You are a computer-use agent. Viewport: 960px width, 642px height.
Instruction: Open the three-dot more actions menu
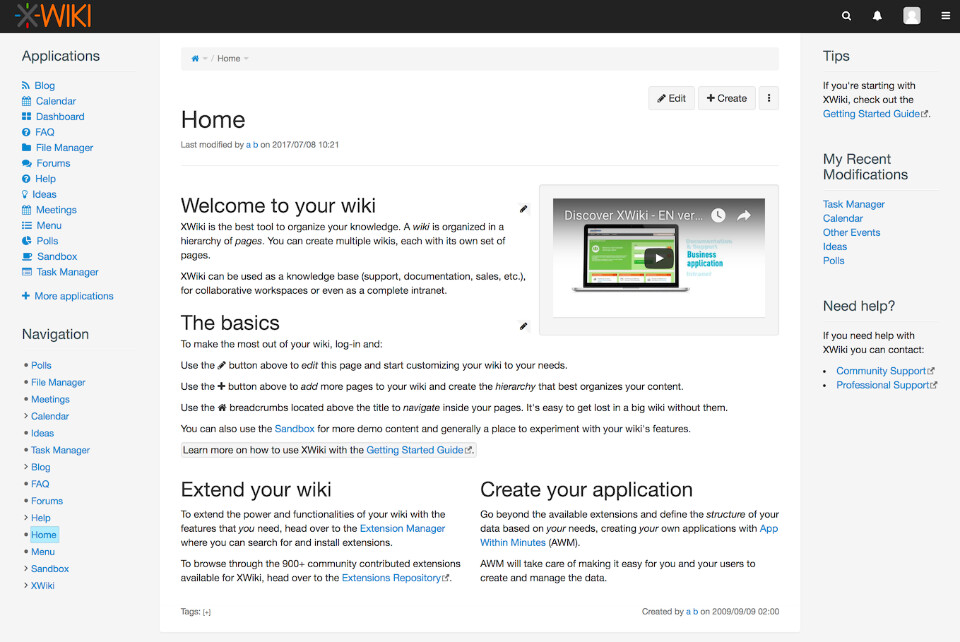click(x=768, y=98)
